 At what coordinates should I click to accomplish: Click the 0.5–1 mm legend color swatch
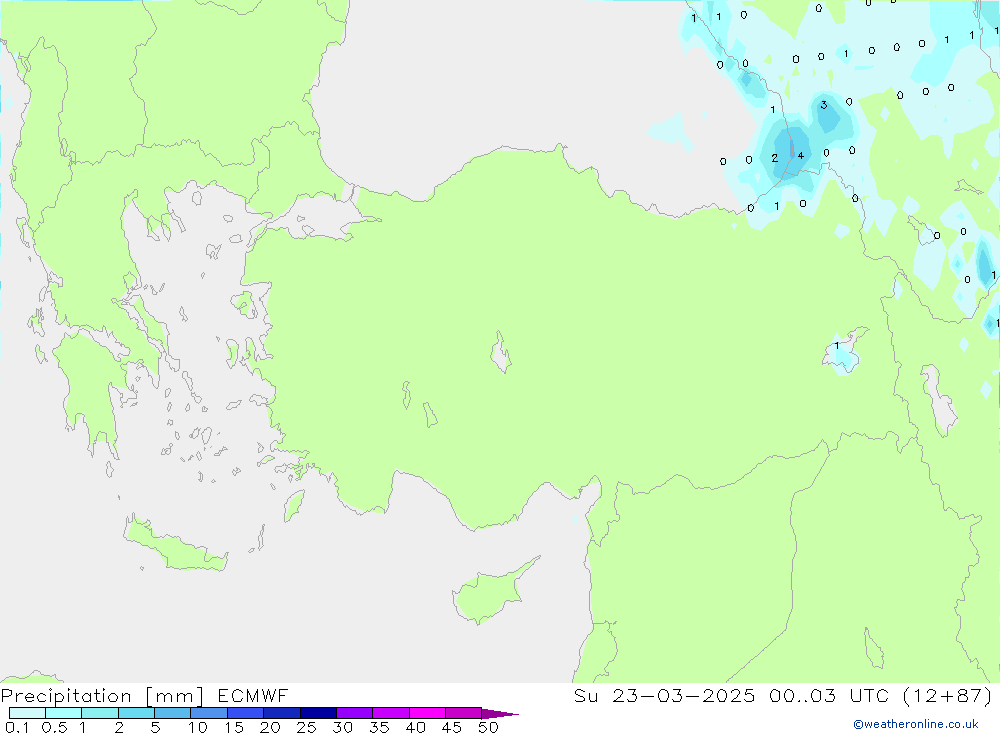pos(64,713)
